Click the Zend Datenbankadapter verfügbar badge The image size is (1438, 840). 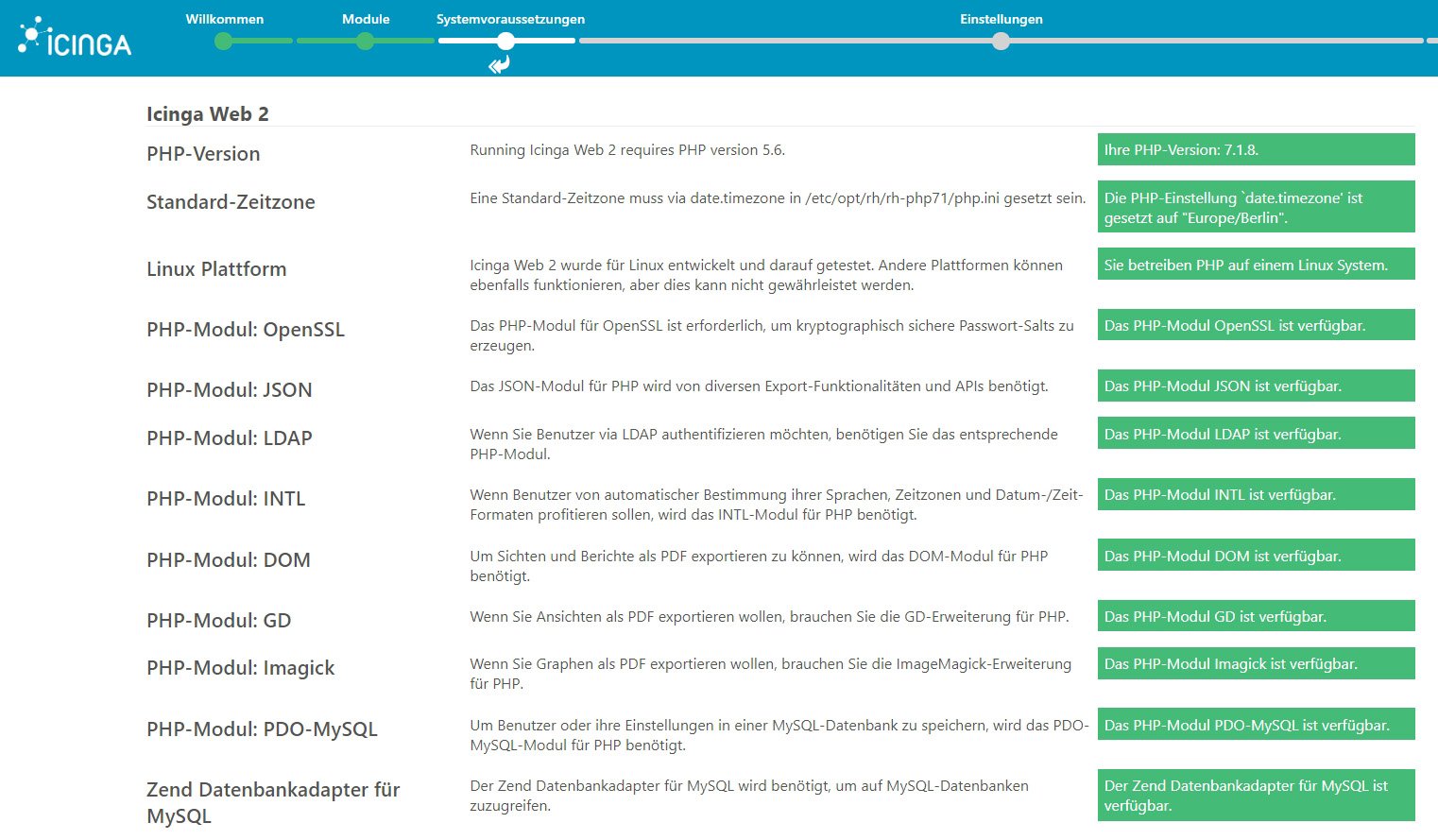[x=1255, y=795]
